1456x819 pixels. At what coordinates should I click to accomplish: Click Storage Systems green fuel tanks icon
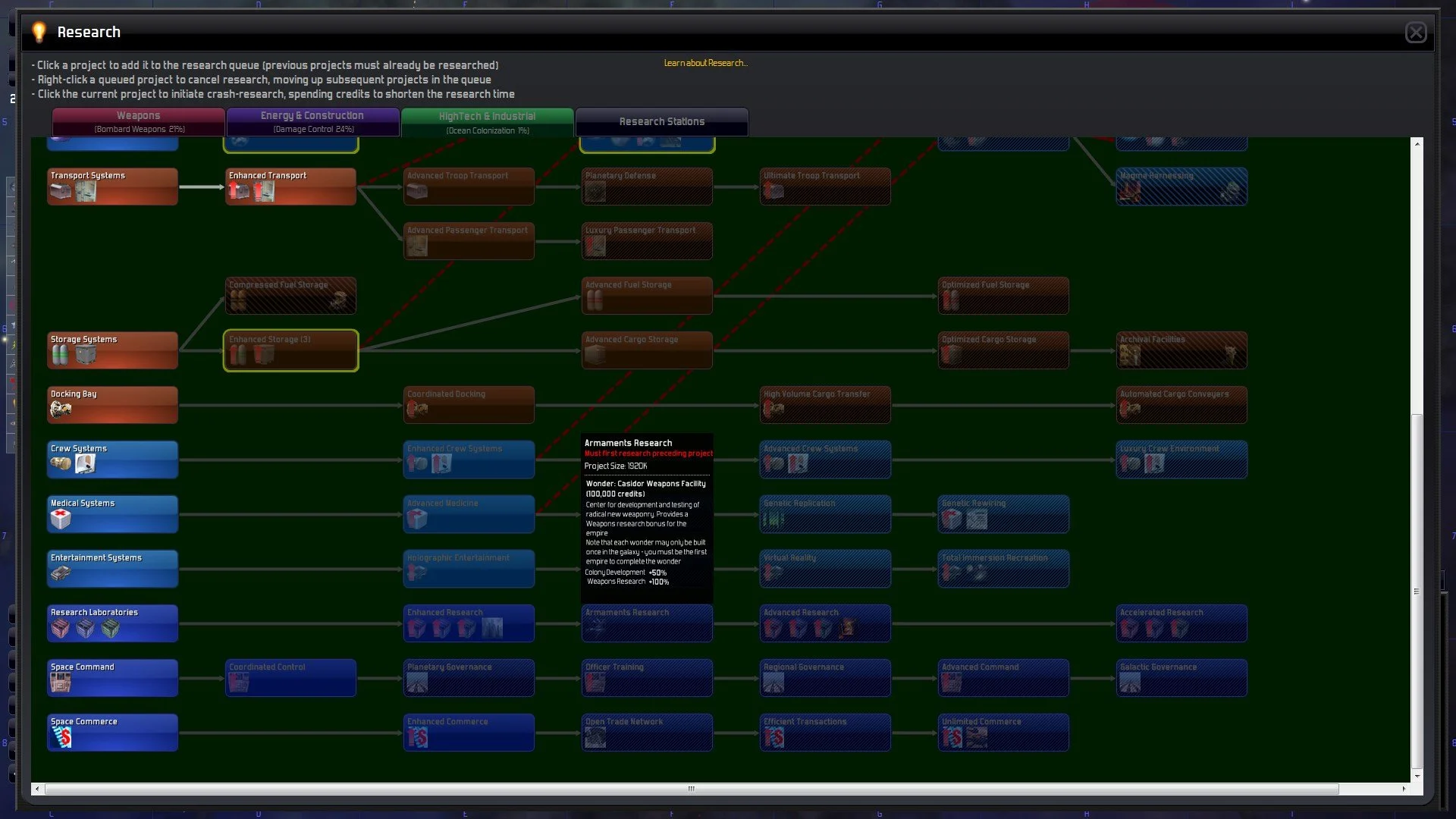(x=61, y=355)
